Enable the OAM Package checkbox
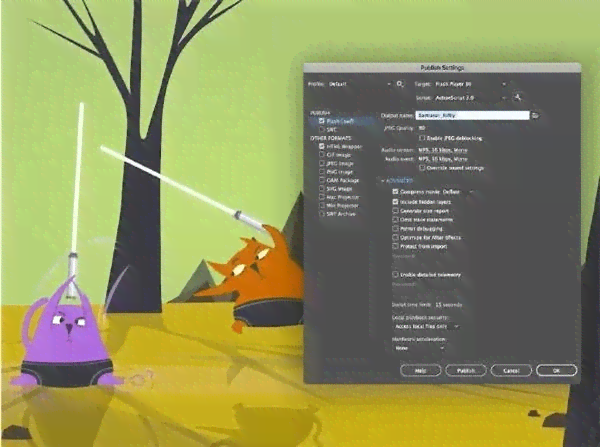This screenshot has height=447, width=600. pyautogui.click(x=321, y=180)
